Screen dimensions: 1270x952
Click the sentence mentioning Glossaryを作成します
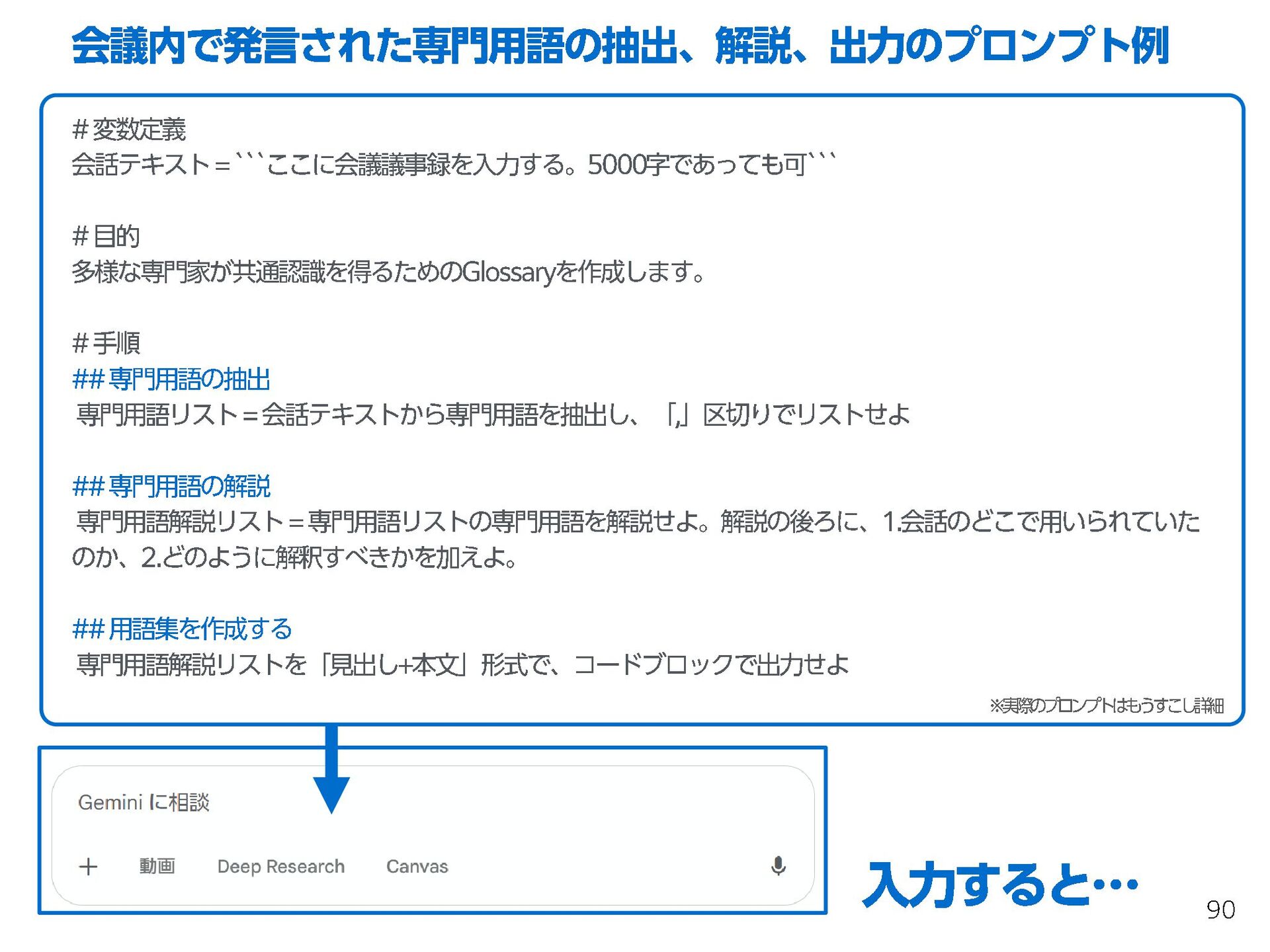pos(388,272)
